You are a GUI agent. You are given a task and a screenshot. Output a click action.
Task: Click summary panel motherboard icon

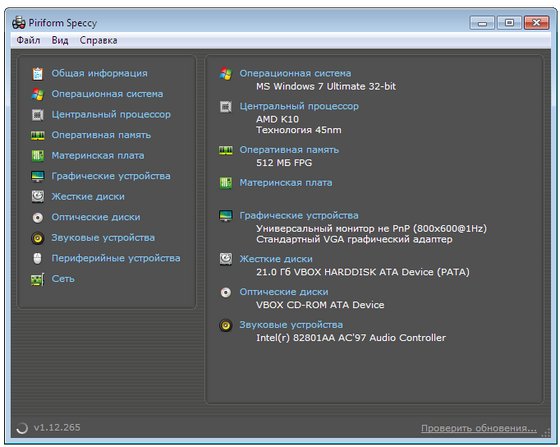point(226,183)
